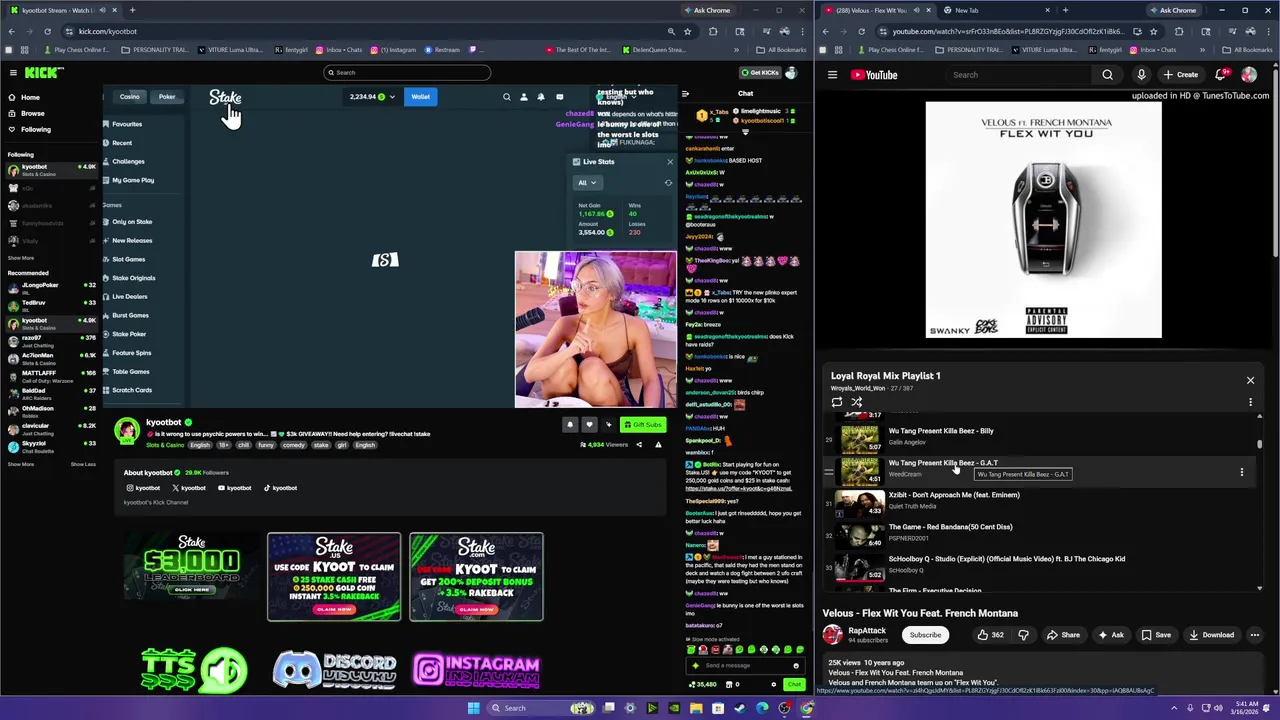
Task: Report stream with warning triangle icon
Action: pyautogui.click(x=658, y=444)
